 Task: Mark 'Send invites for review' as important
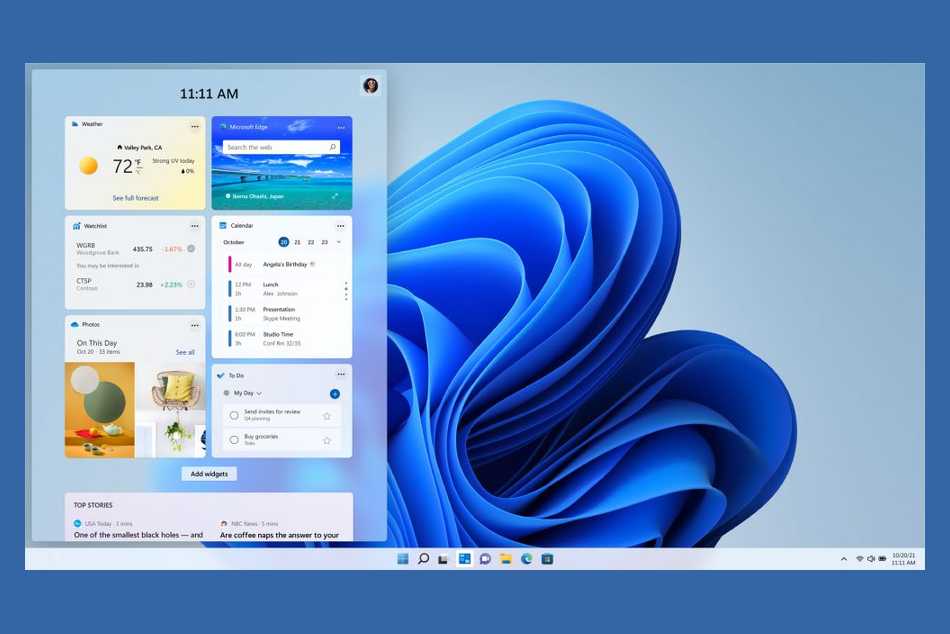click(326, 415)
